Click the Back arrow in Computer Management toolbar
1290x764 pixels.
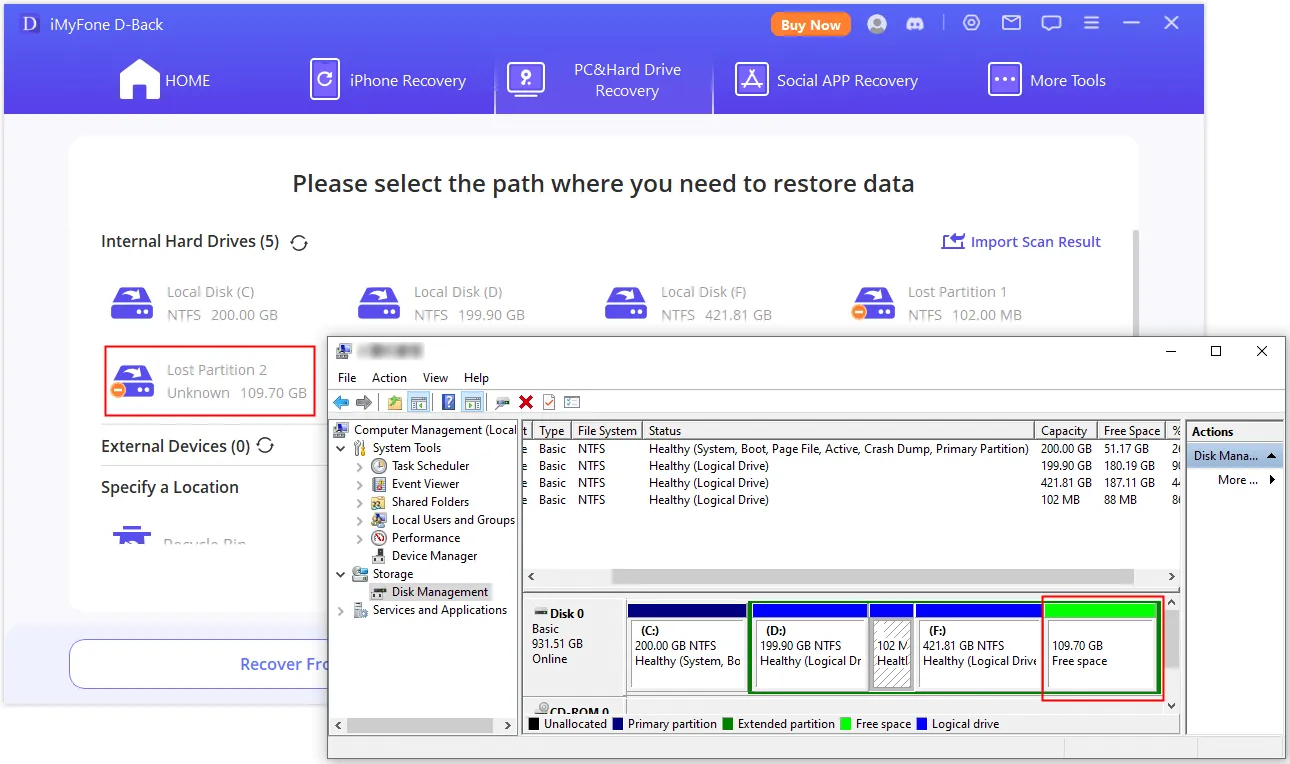(x=341, y=402)
